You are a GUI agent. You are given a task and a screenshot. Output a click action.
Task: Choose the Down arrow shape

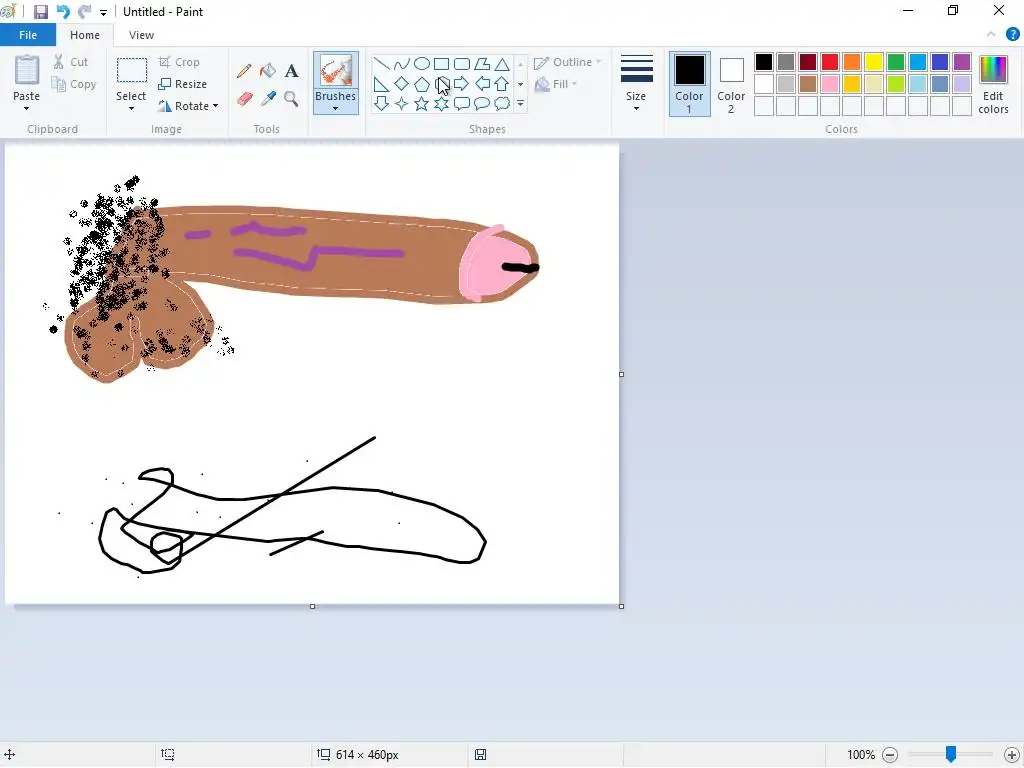[381, 103]
